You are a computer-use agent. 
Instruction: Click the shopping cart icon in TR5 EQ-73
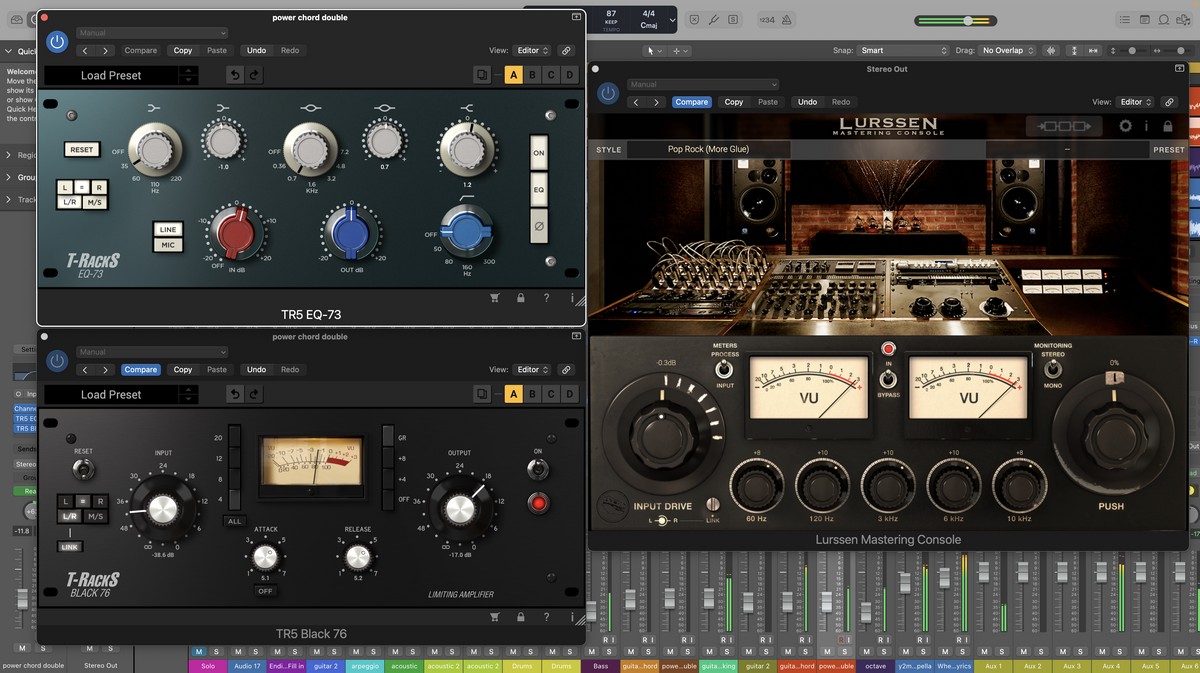coord(495,298)
